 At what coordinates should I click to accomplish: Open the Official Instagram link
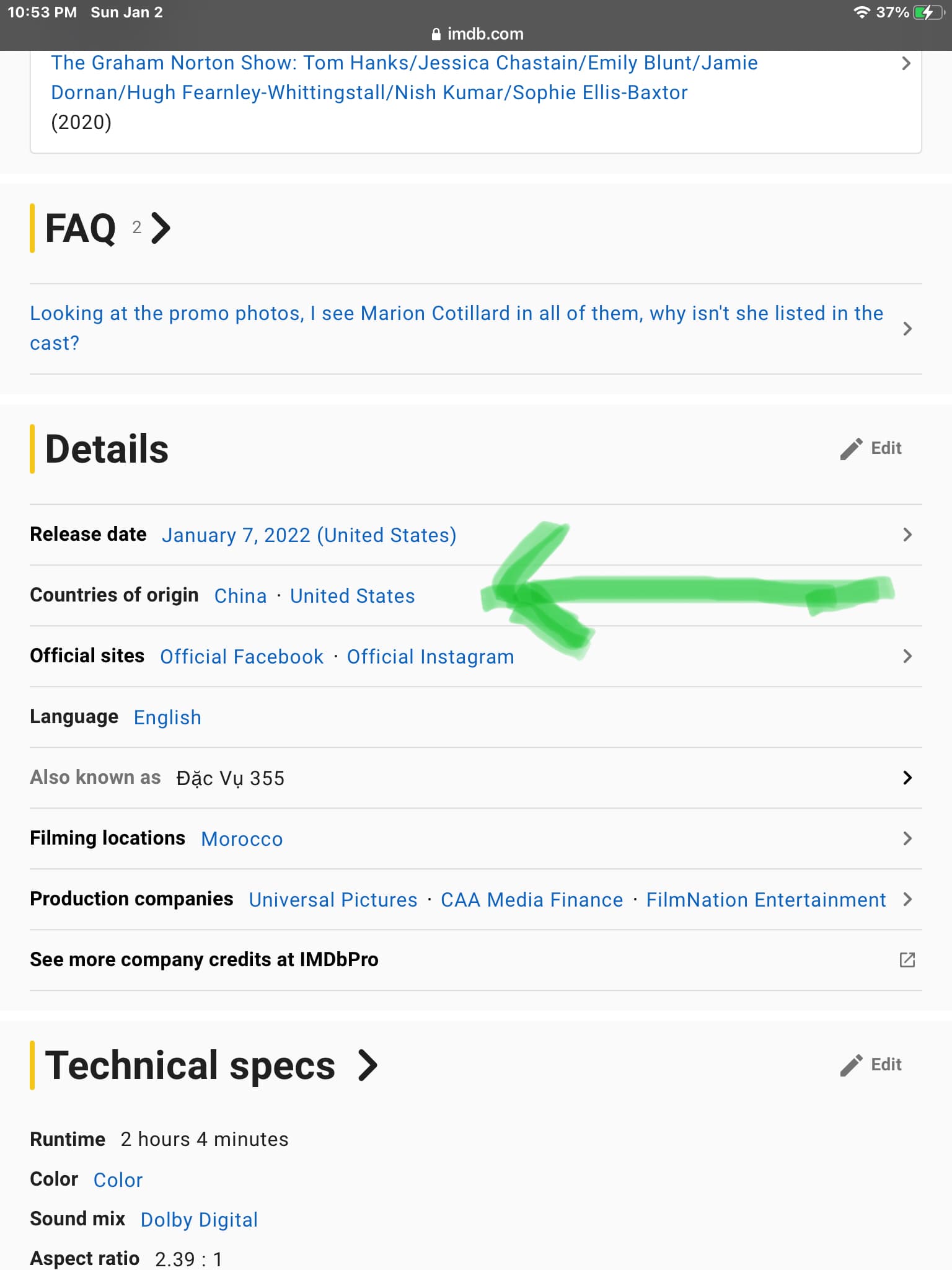pos(431,657)
